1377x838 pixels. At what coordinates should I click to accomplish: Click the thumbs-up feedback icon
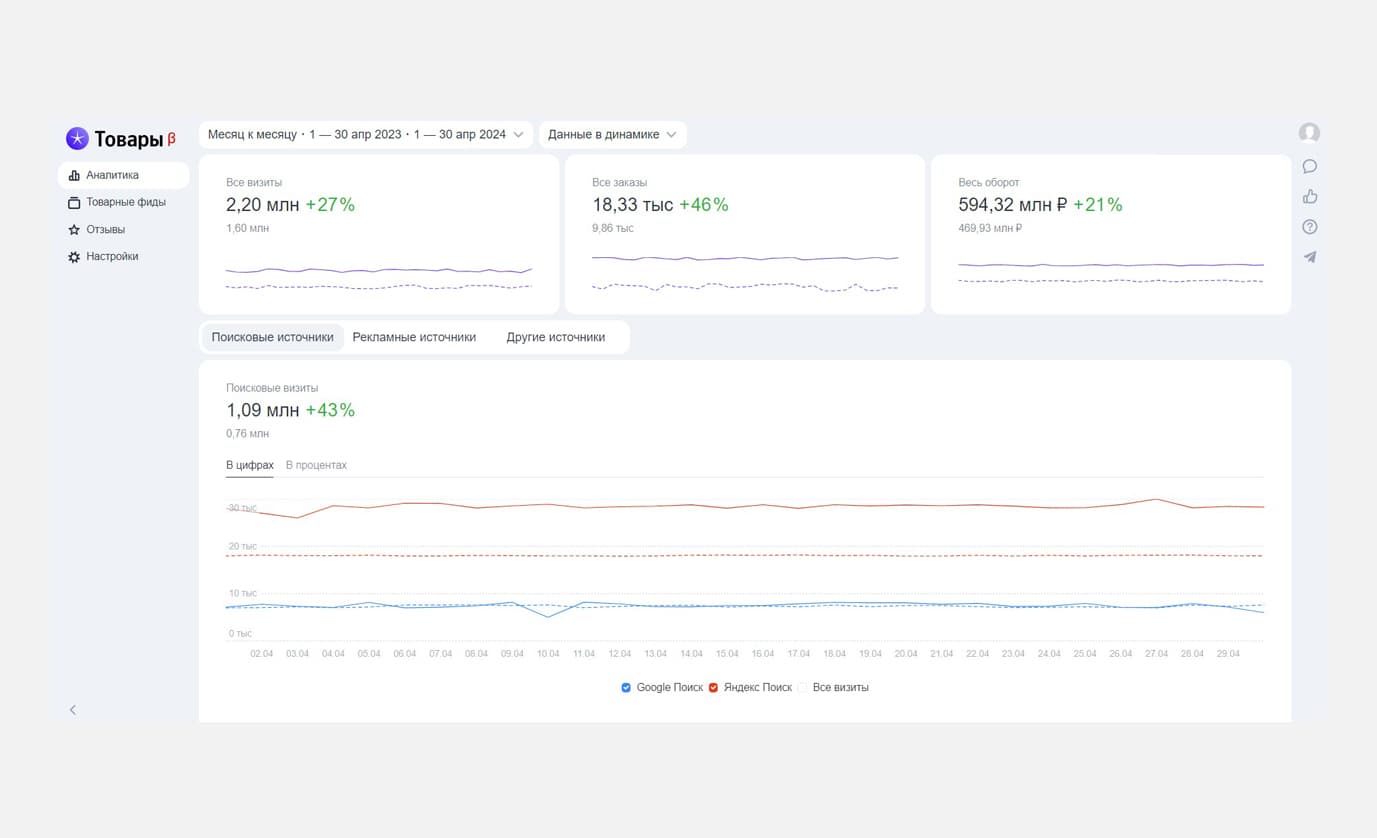(x=1309, y=196)
